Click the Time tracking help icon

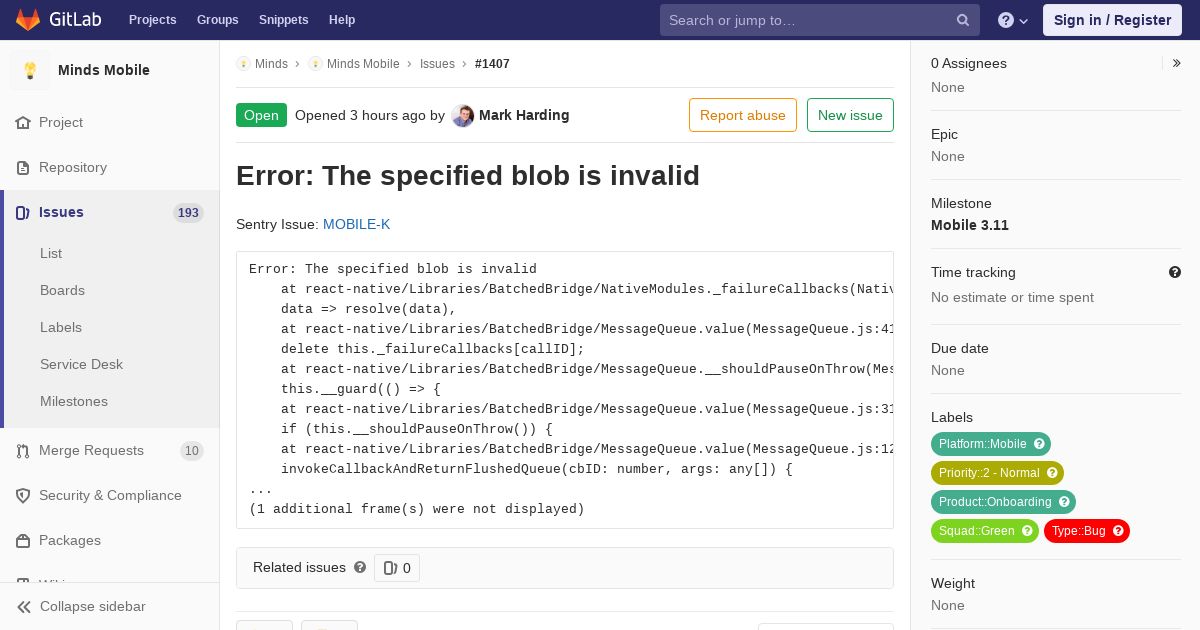(x=1175, y=272)
